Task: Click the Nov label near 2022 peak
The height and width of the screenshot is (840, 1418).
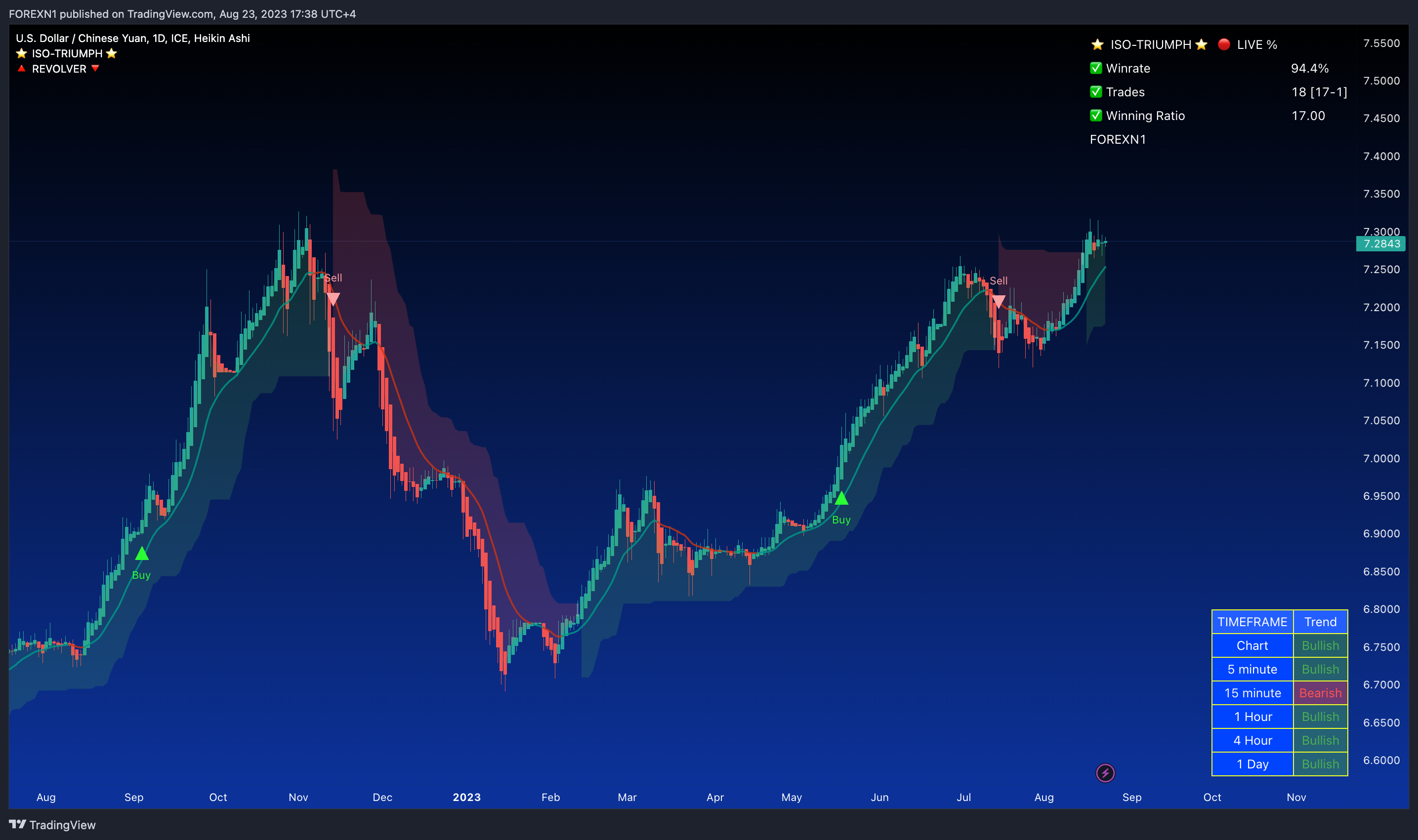Action: 298,797
